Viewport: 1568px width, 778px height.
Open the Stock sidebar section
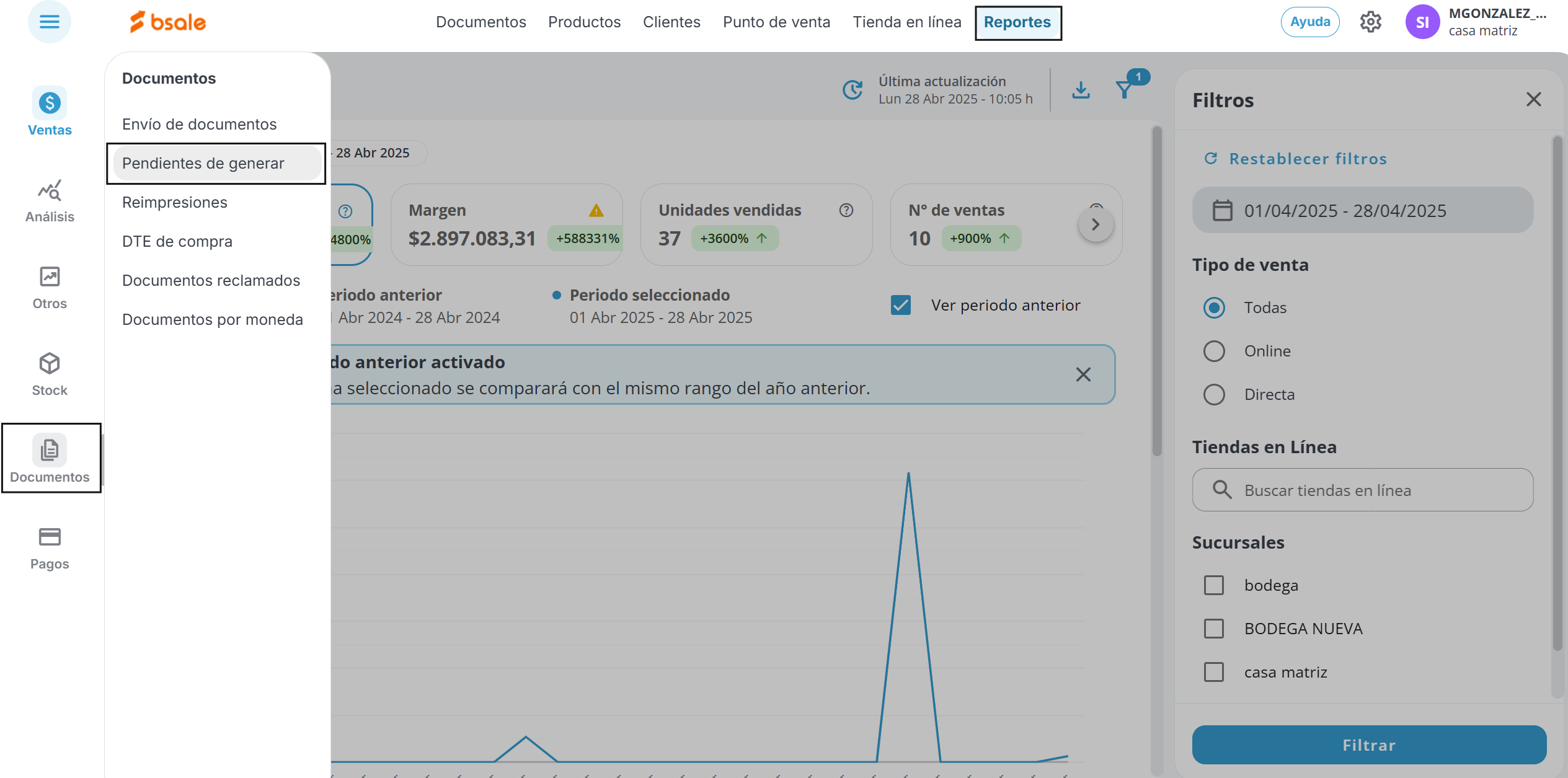pos(50,374)
